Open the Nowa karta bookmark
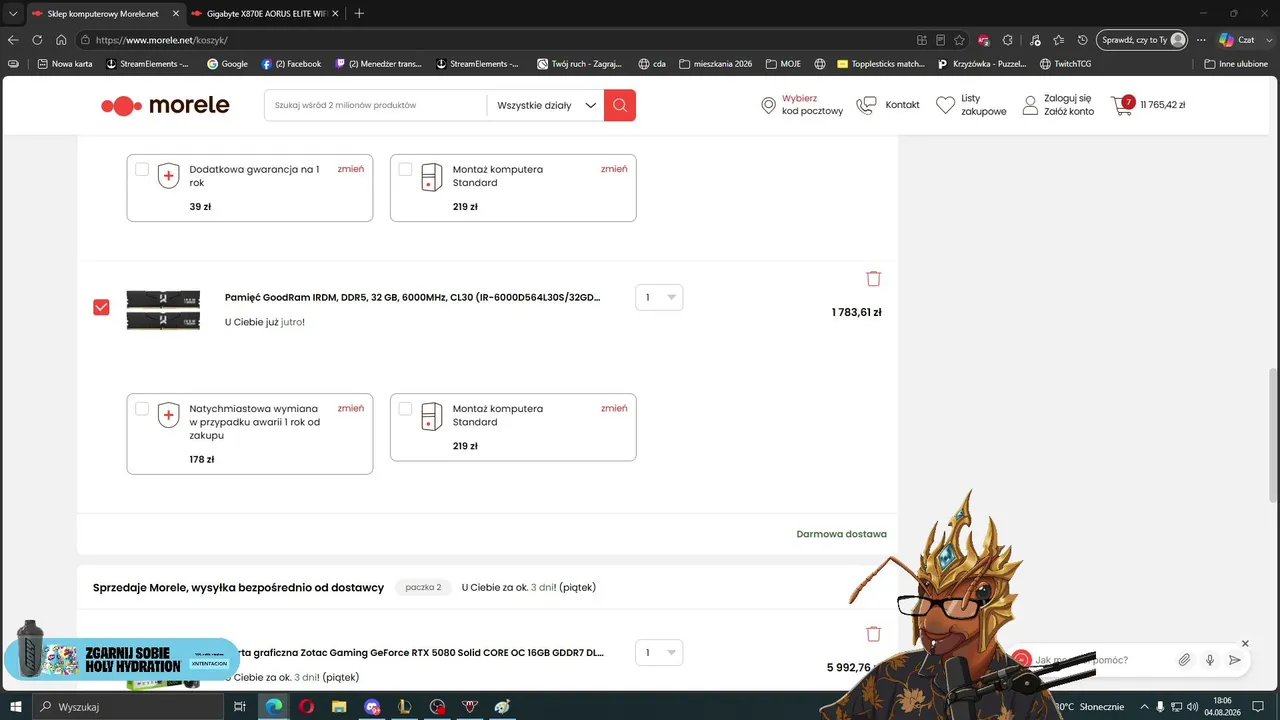The height and width of the screenshot is (720, 1280). [x=66, y=64]
